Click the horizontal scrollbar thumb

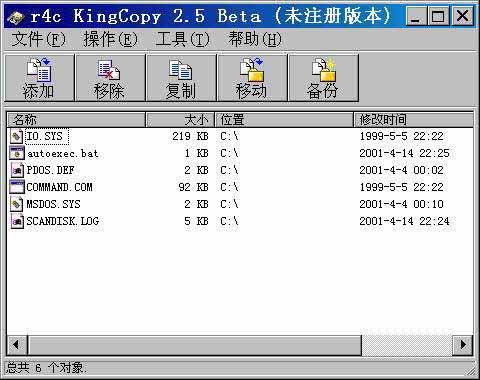(194, 345)
